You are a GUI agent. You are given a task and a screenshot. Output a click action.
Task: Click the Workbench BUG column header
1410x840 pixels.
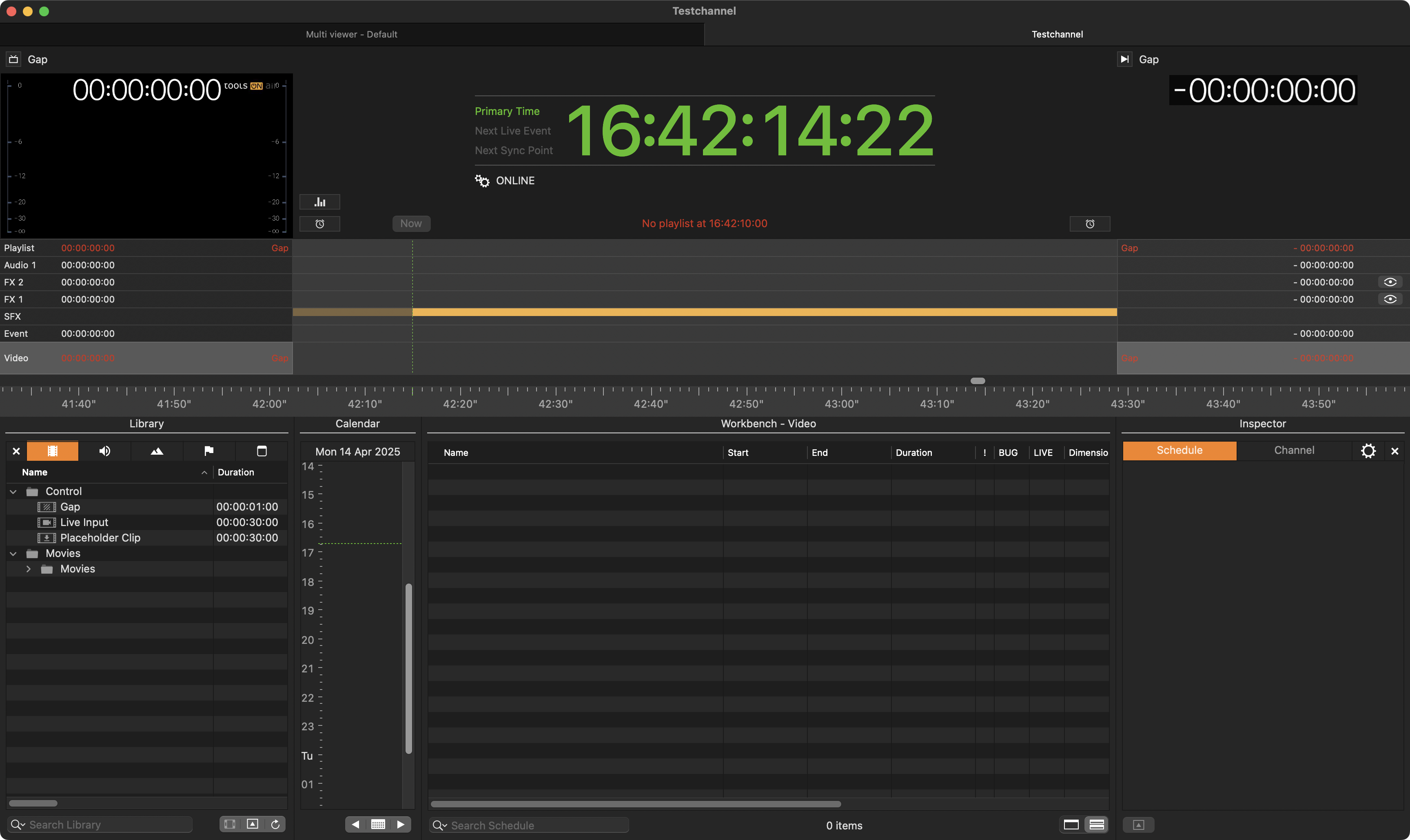pos(1011,452)
